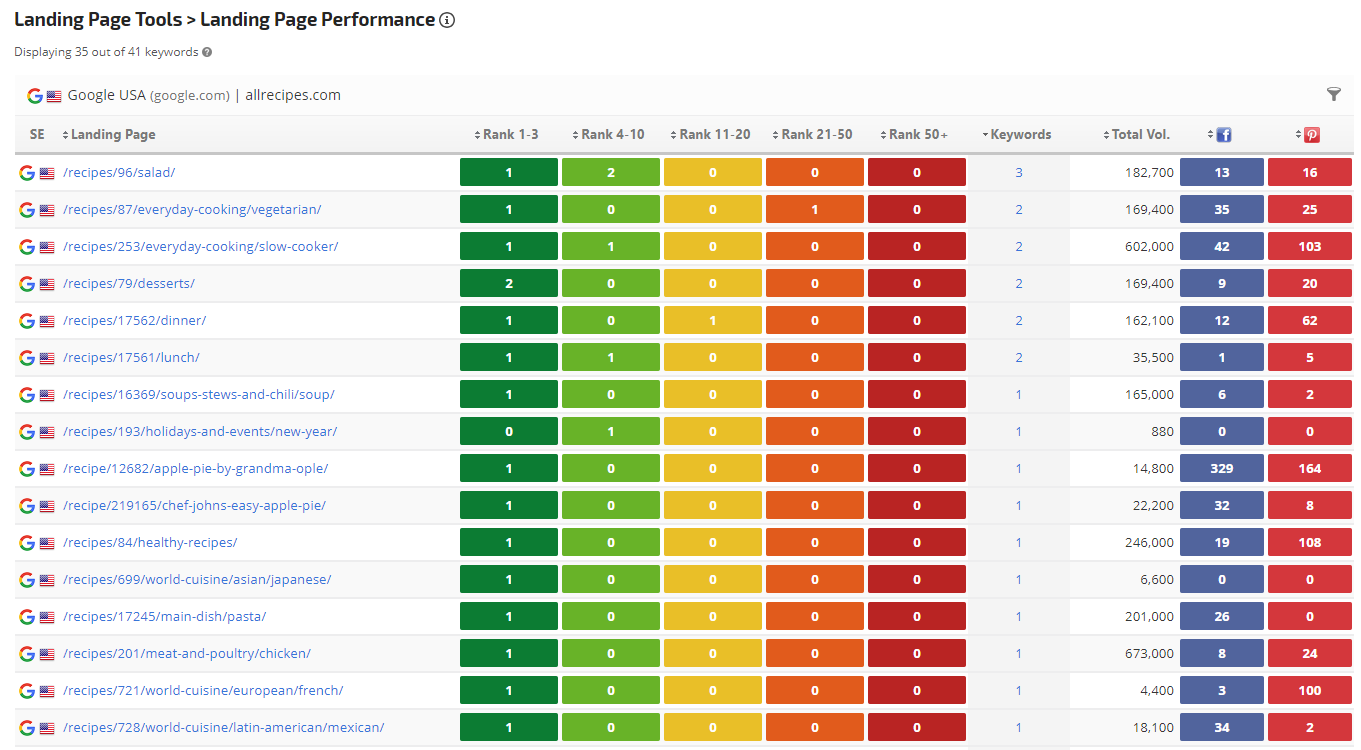
Task: Click Pinterest count 103 for slow-cooker
Action: coord(1310,247)
